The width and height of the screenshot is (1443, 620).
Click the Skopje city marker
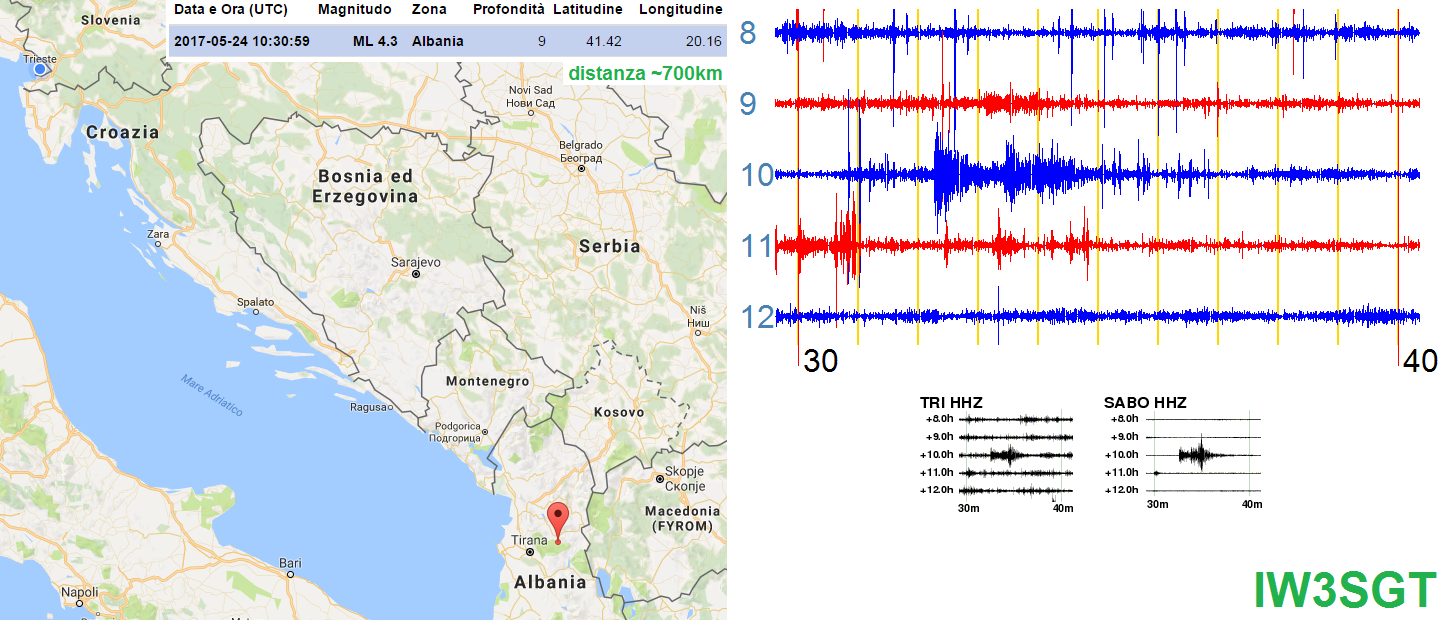click(x=660, y=479)
